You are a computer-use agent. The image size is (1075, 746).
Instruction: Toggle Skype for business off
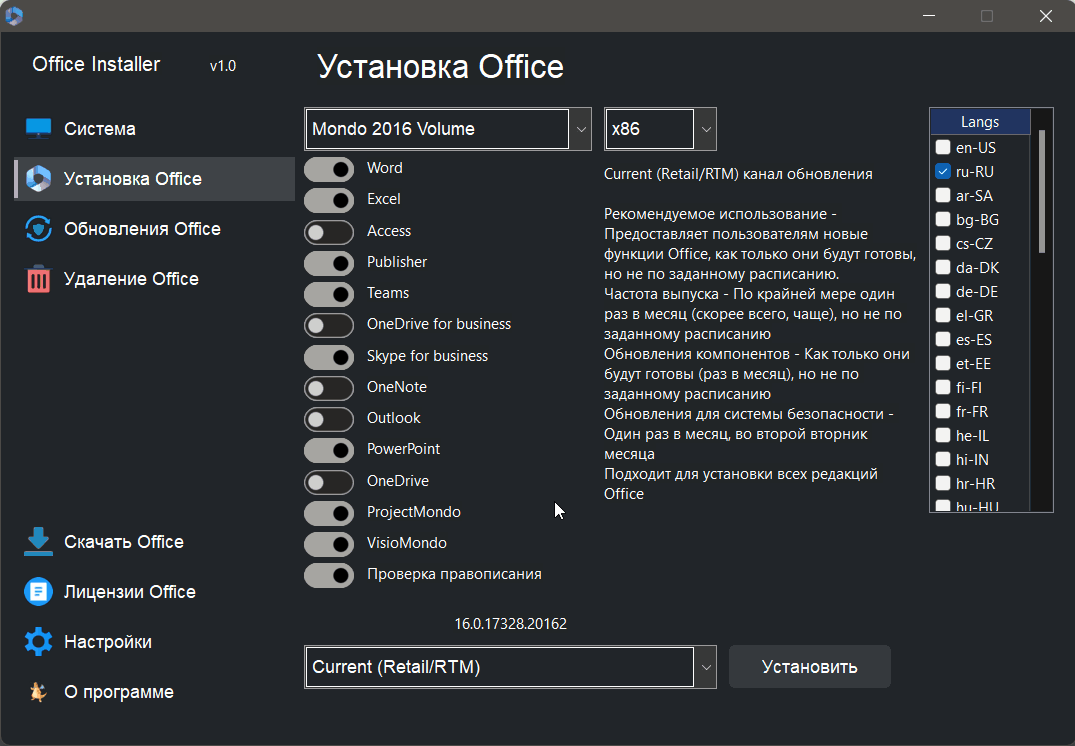[x=329, y=357]
